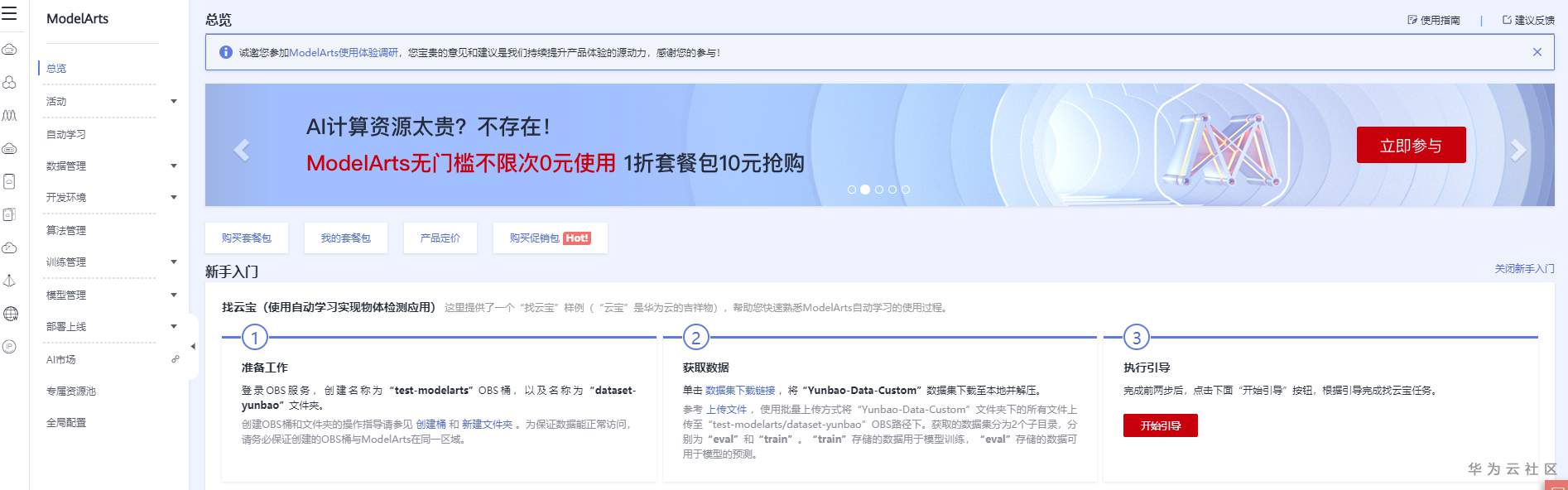
Task: Click the 立即参与 red banner button
Action: coord(1411,145)
